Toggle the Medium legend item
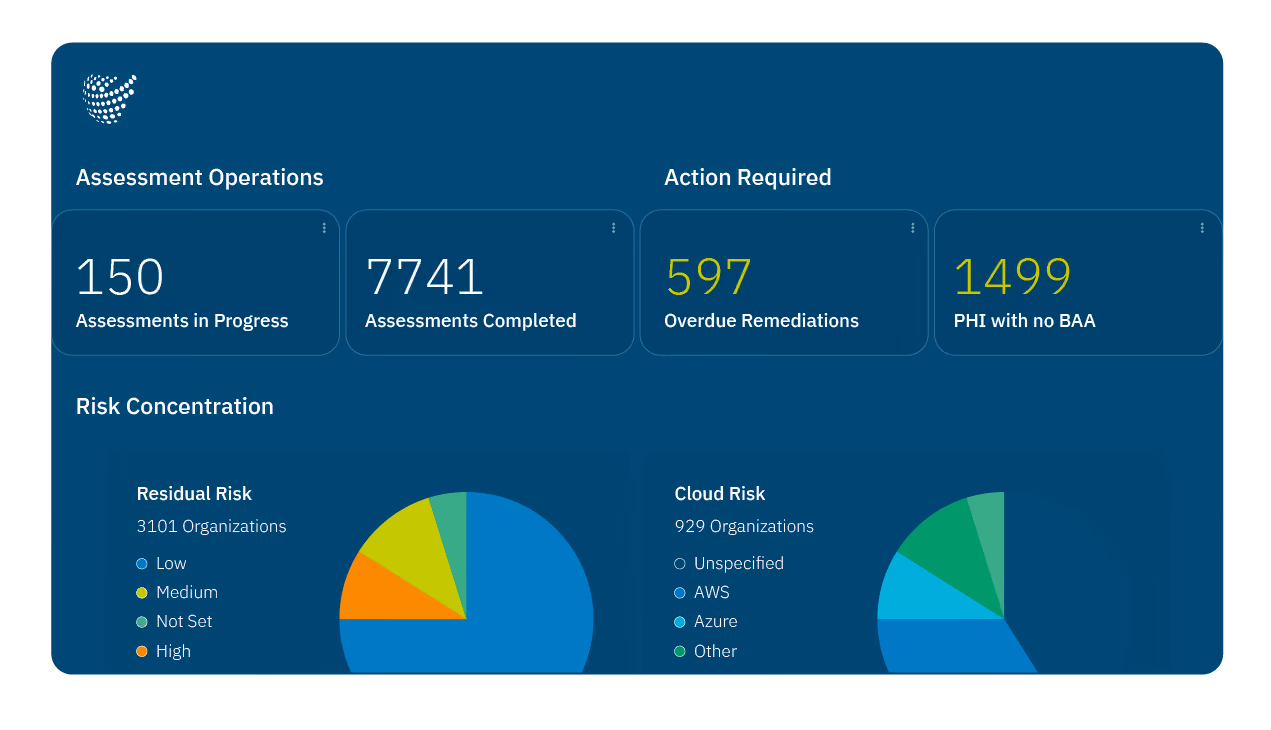Viewport: 1271px width, 730px height. [x=177, y=593]
